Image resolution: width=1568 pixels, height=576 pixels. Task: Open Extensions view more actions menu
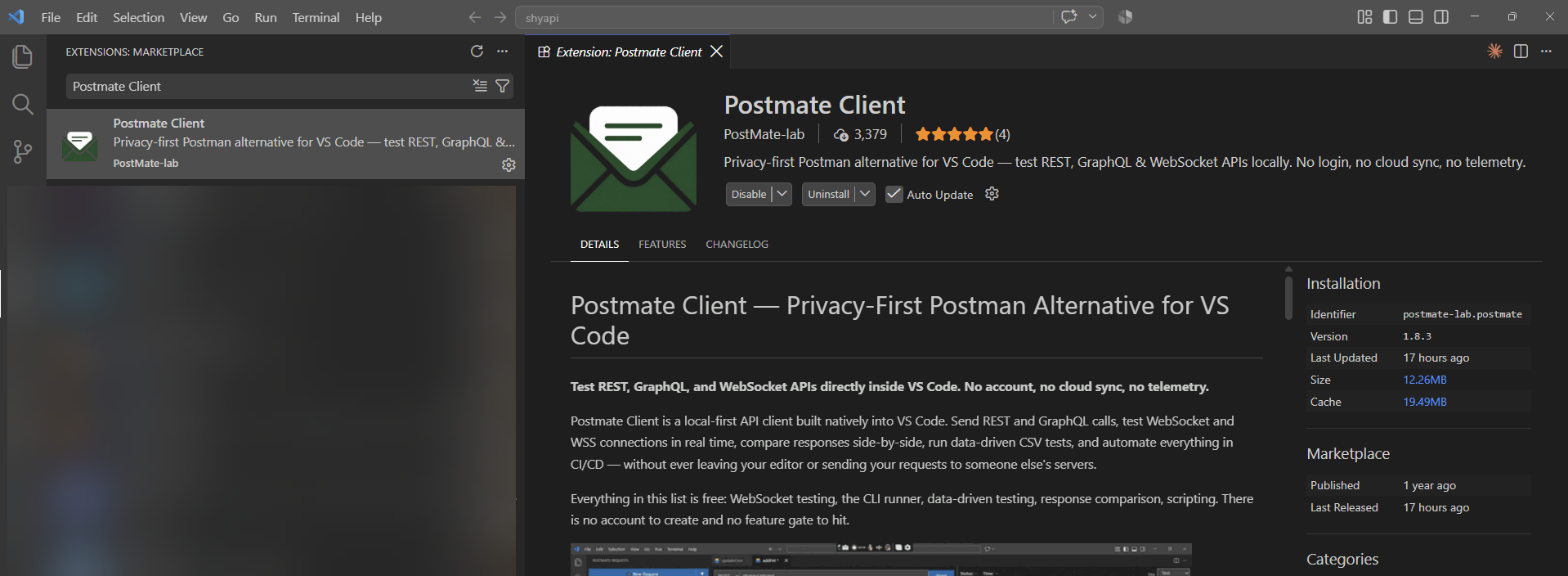502,52
